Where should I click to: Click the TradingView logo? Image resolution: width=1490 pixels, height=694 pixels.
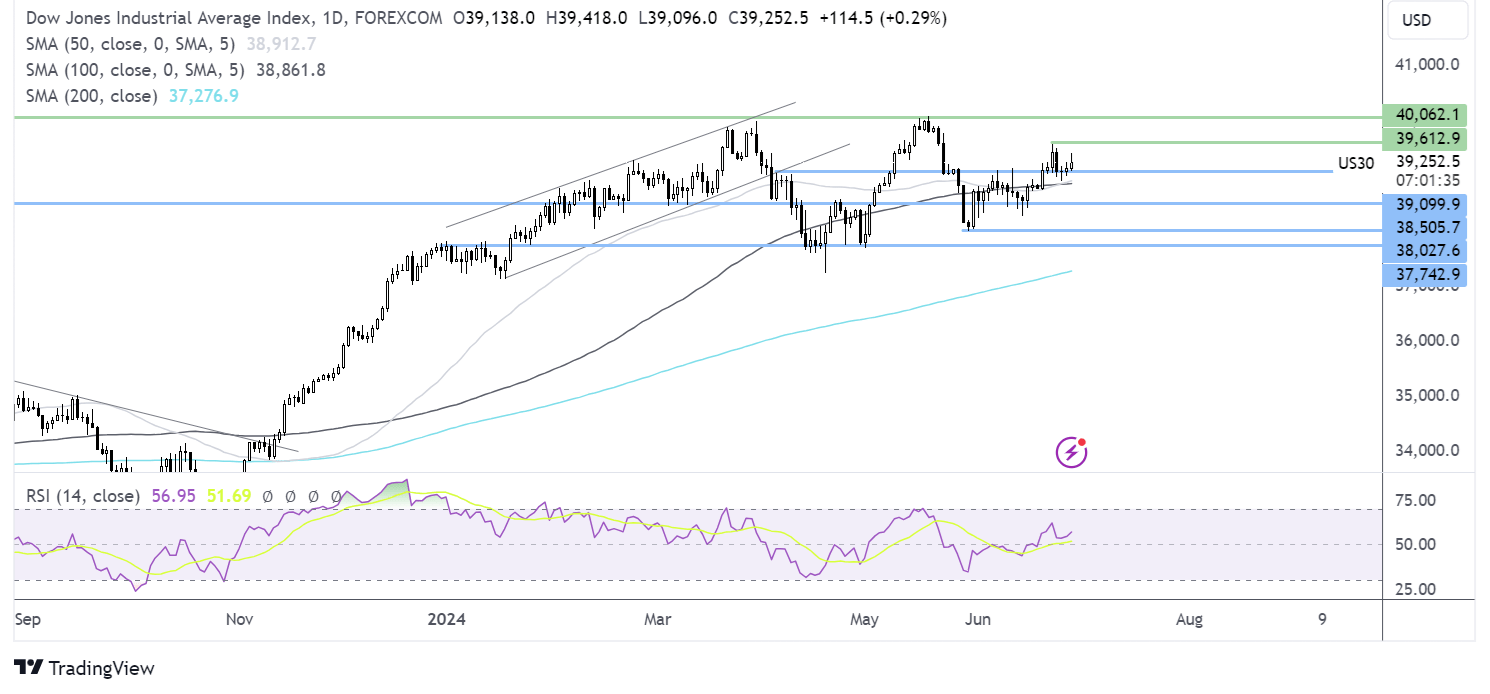pos(85,668)
